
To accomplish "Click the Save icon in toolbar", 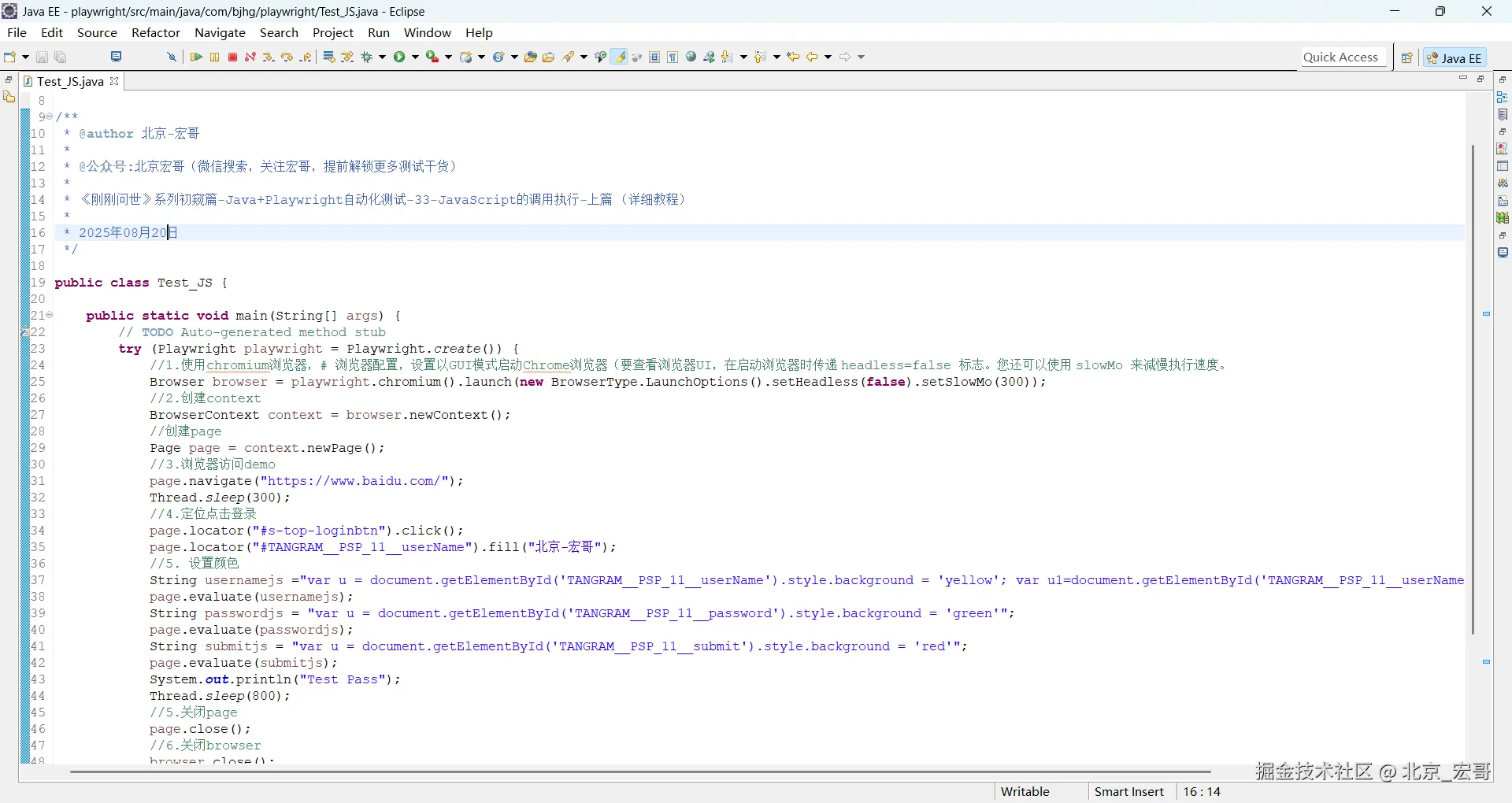I will (43, 57).
